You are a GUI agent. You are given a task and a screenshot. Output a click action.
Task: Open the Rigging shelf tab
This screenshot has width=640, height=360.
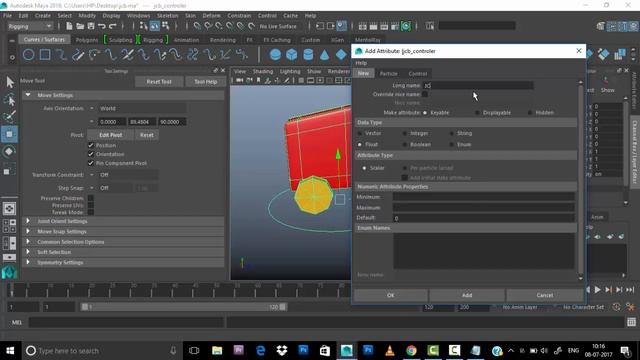tap(153, 40)
